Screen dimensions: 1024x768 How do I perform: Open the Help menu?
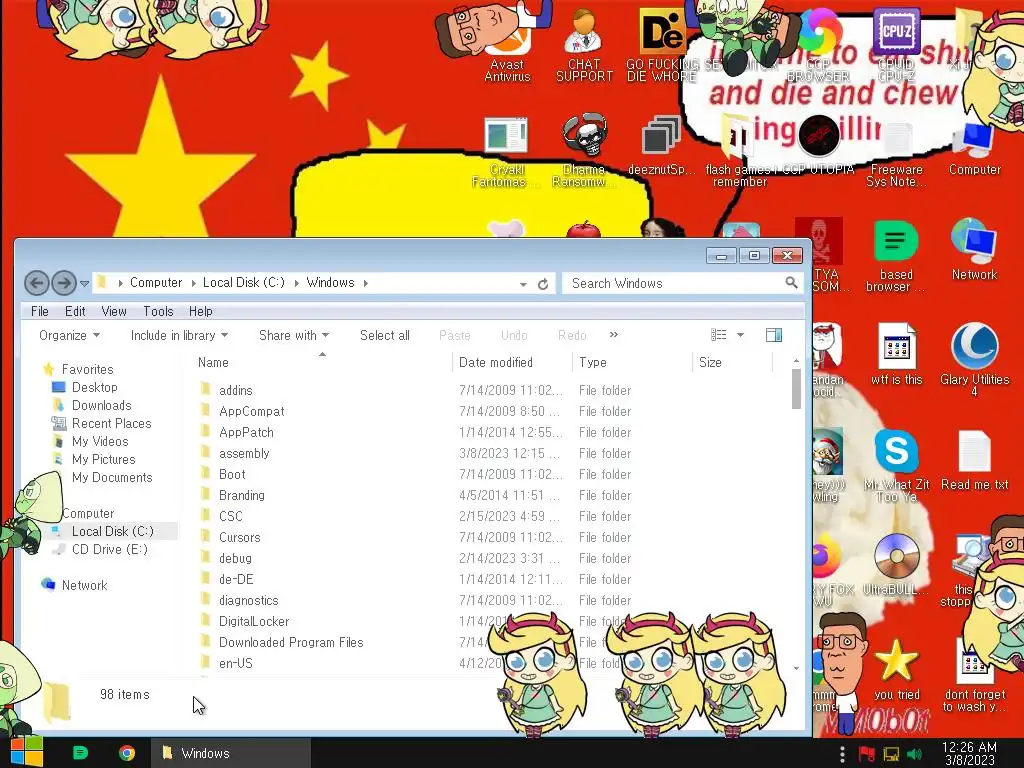click(200, 312)
